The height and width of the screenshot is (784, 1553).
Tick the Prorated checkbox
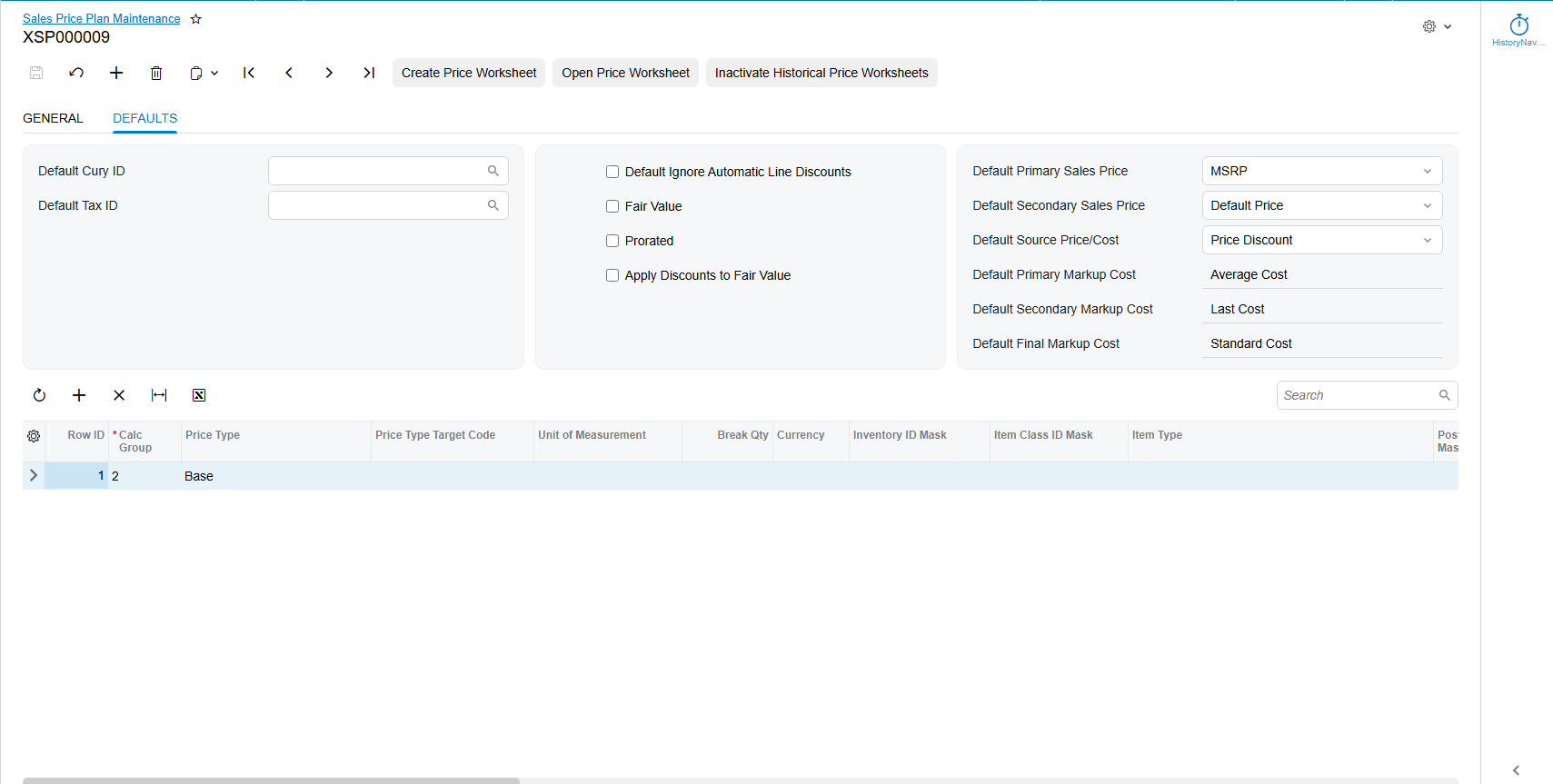click(612, 241)
